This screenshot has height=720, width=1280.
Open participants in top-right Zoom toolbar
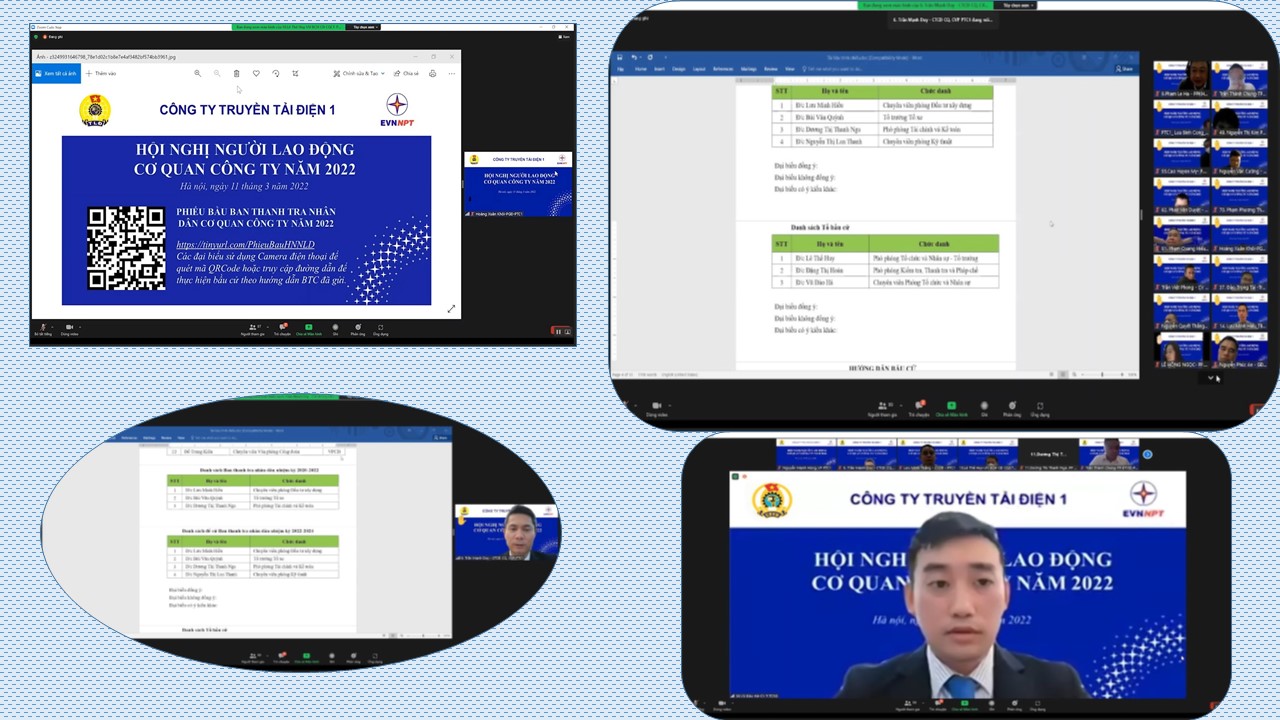(883, 408)
